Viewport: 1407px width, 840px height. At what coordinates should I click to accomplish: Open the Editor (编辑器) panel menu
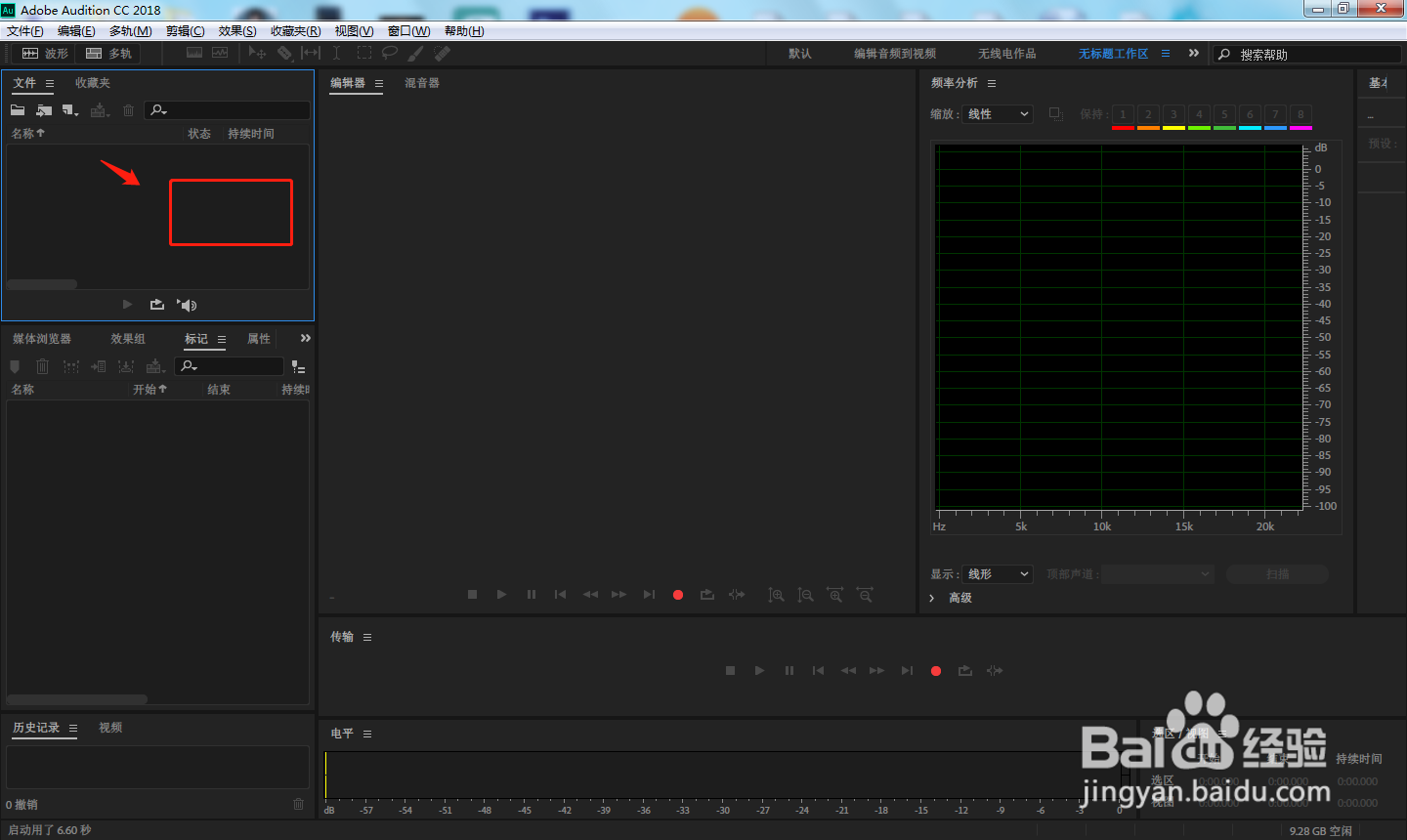(379, 84)
